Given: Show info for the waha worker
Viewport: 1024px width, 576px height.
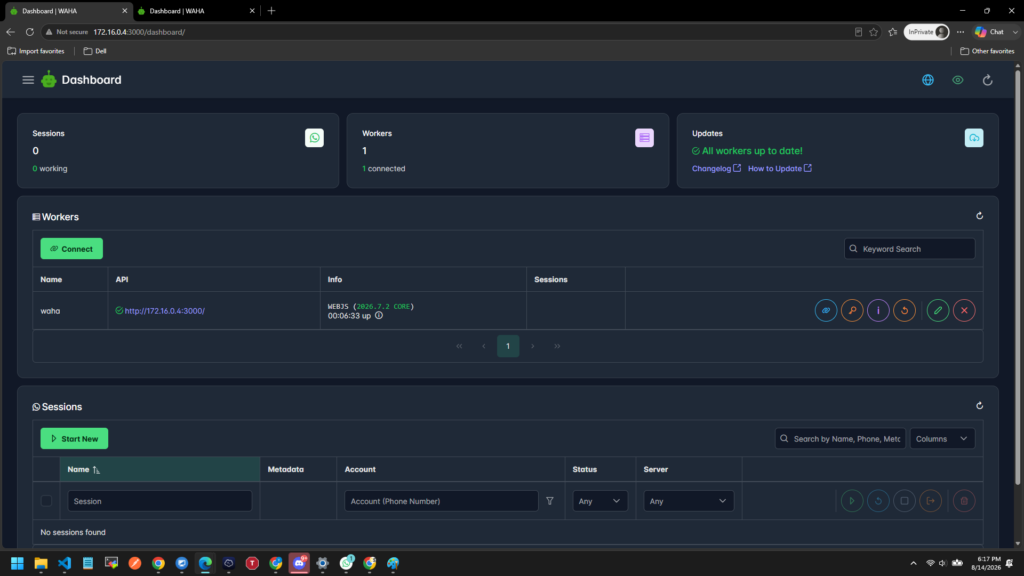Looking at the screenshot, I should point(878,310).
